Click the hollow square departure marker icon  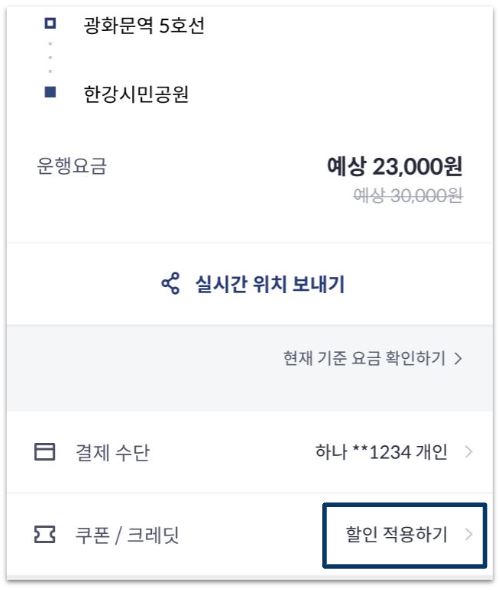[50, 24]
